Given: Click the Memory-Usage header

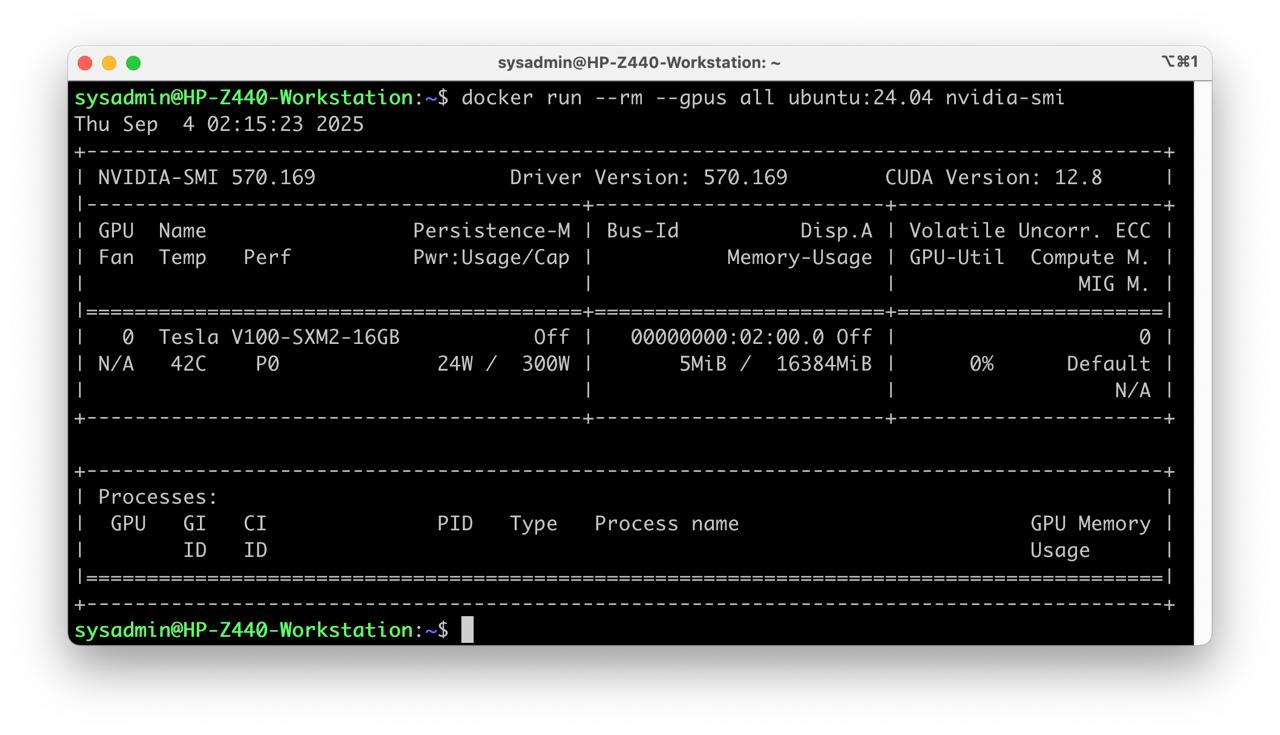Looking at the screenshot, I should click(x=800, y=258).
